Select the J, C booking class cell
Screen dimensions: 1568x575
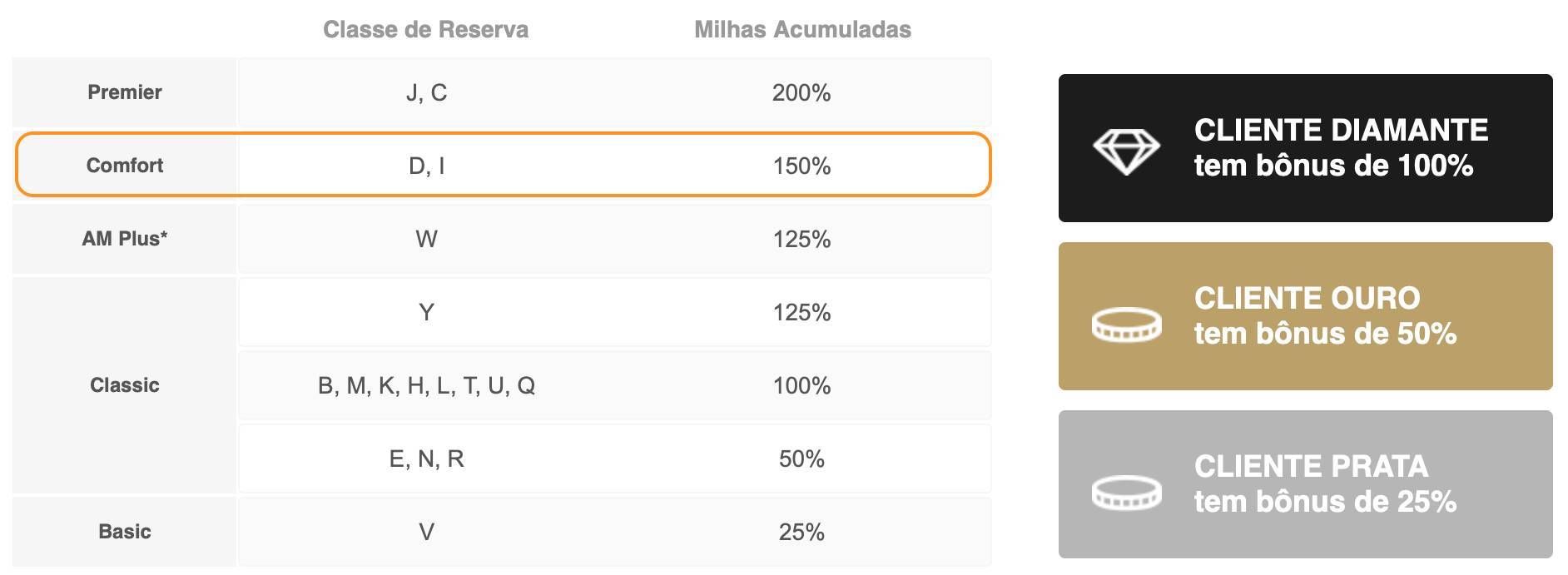[x=426, y=92]
